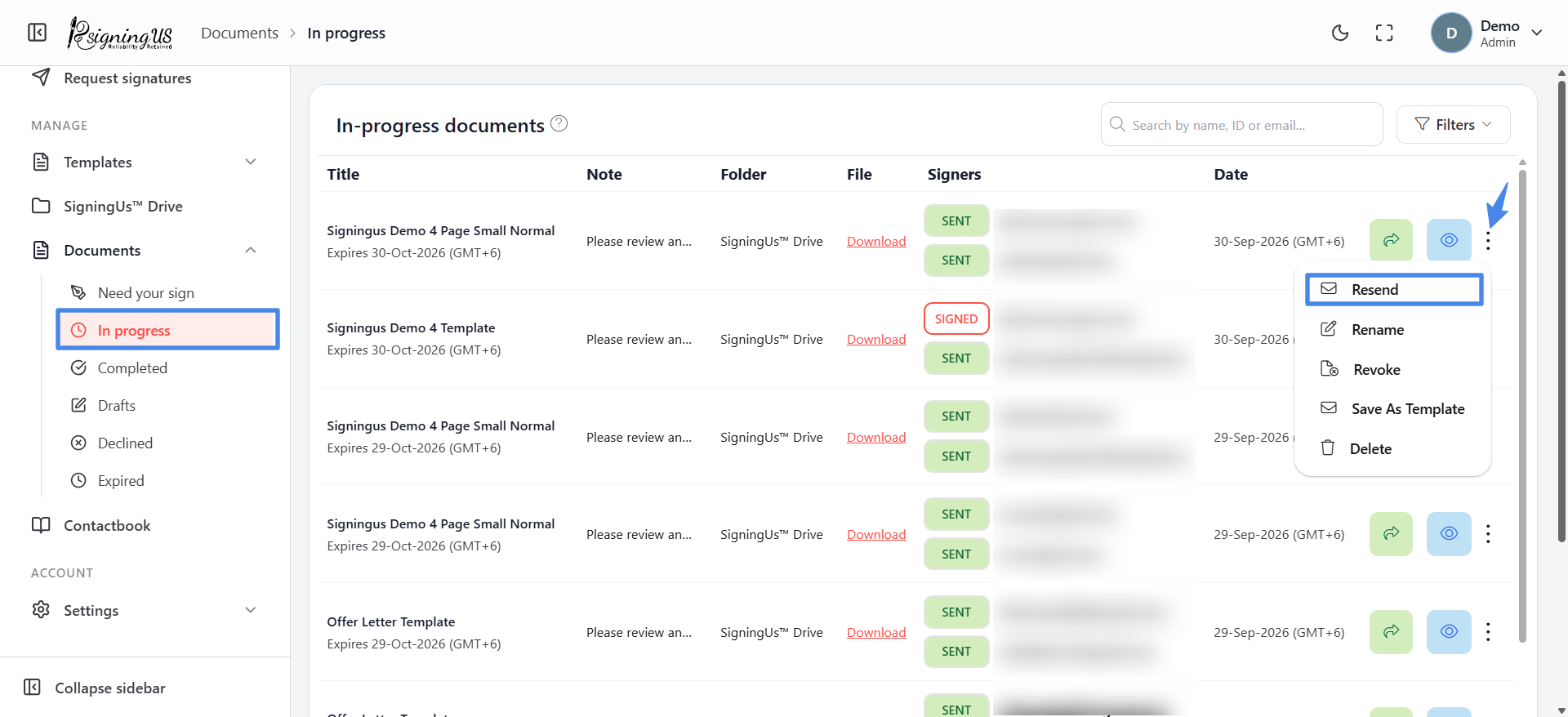
Task: Choose Resend from the context menu
Action: (1394, 290)
